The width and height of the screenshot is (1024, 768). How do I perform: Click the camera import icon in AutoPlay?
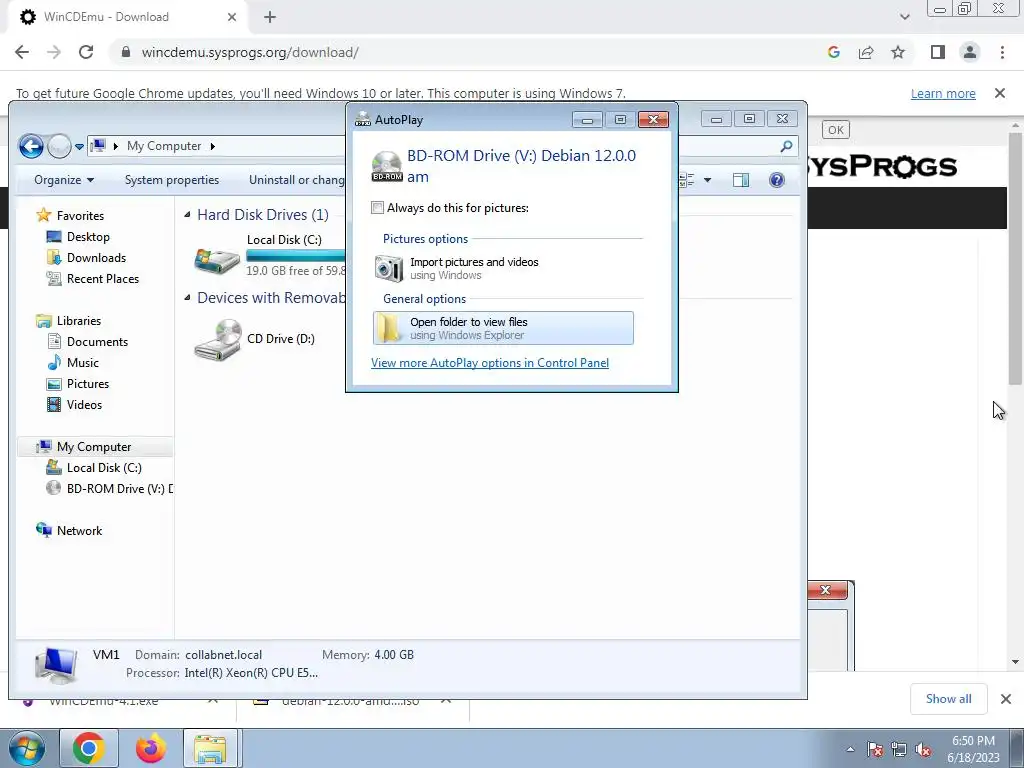click(x=389, y=268)
